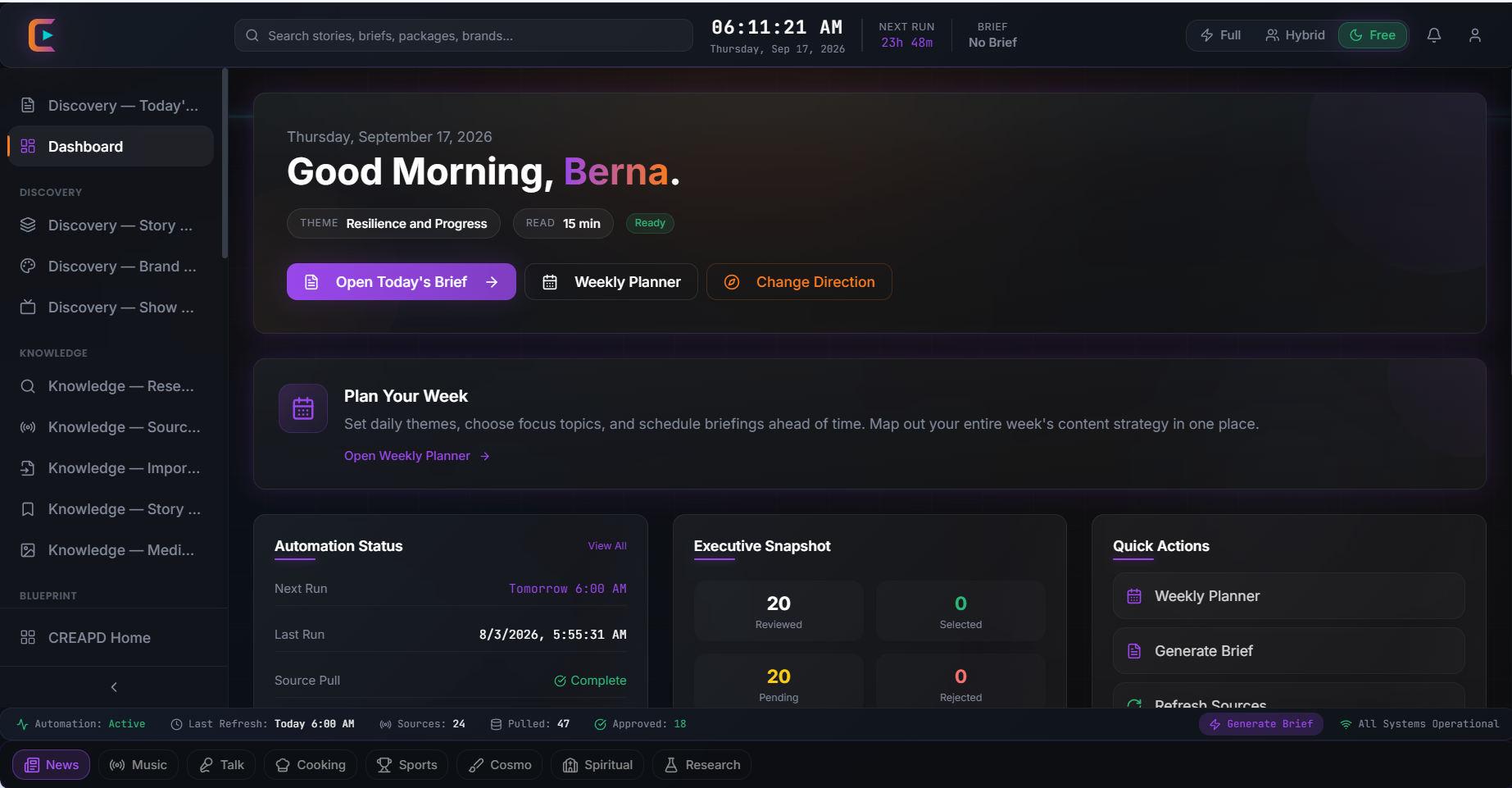Image resolution: width=1512 pixels, height=788 pixels.
Task: Open the user profile icon
Action: coord(1475,35)
